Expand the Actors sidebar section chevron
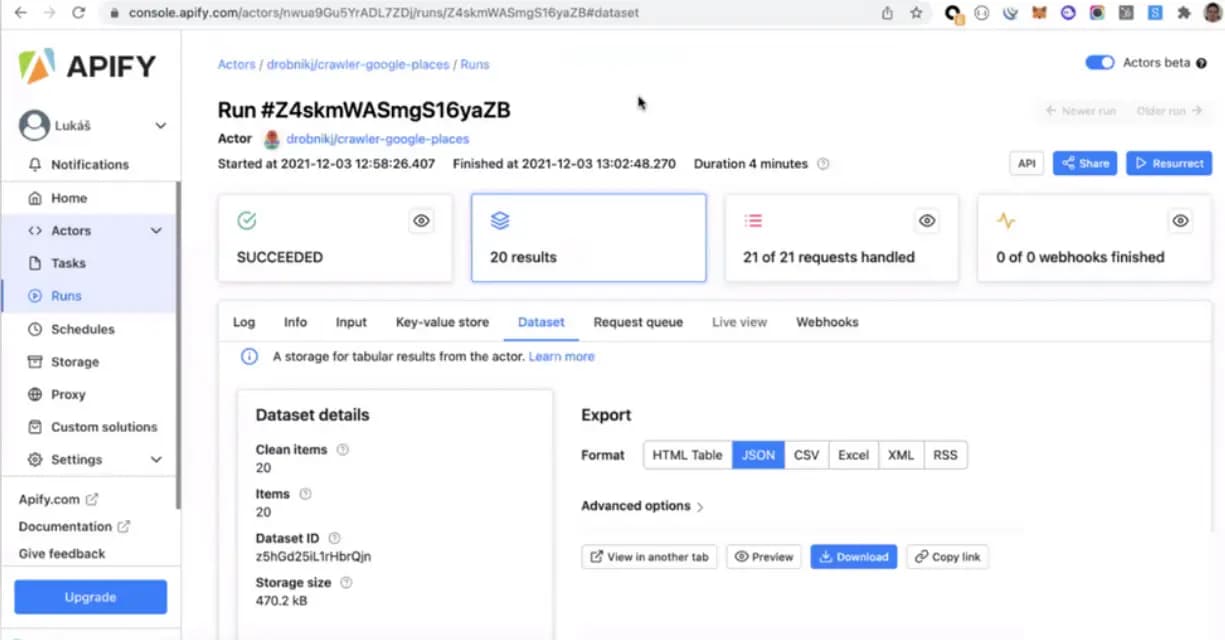 pos(156,230)
